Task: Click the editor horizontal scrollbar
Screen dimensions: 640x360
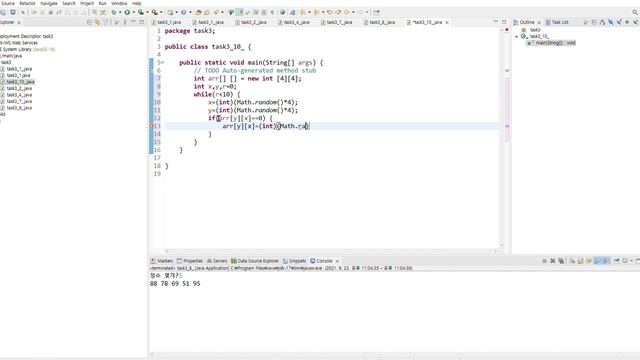Action: tap(331, 251)
